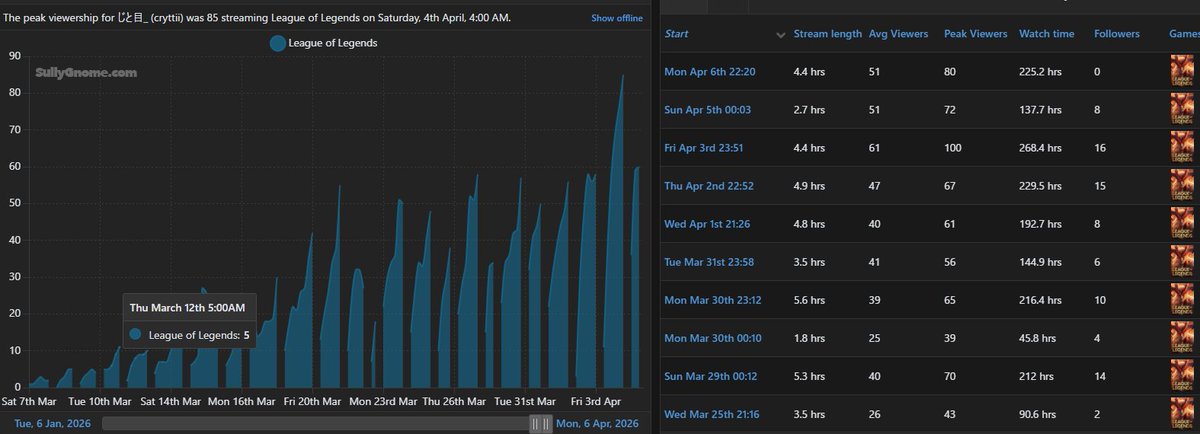This screenshot has height=434, width=1200.
Task: Click the 45.8 hrs watch time cell
Action: tap(1040, 338)
